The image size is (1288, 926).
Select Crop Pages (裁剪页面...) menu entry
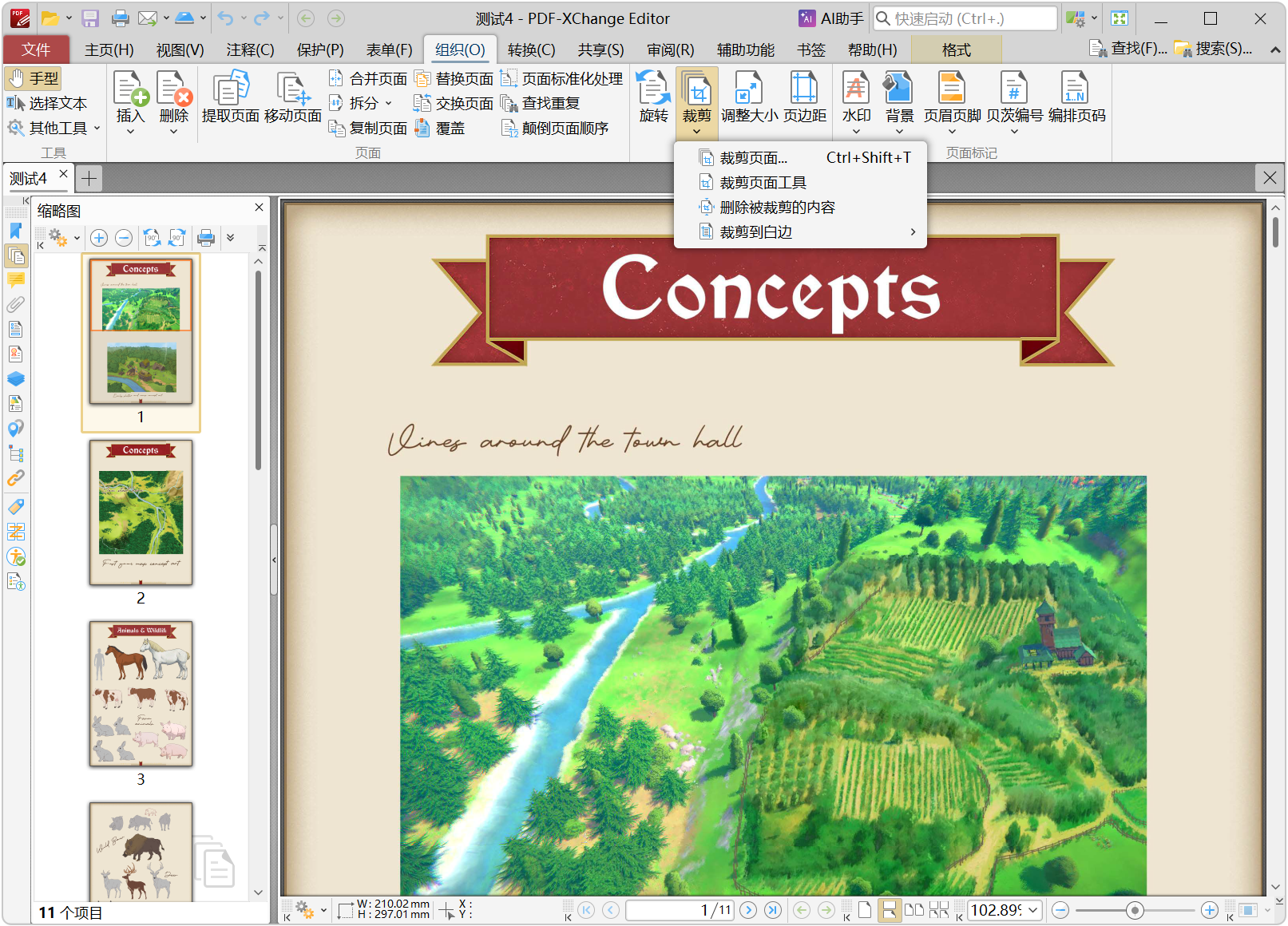pos(800,158)
